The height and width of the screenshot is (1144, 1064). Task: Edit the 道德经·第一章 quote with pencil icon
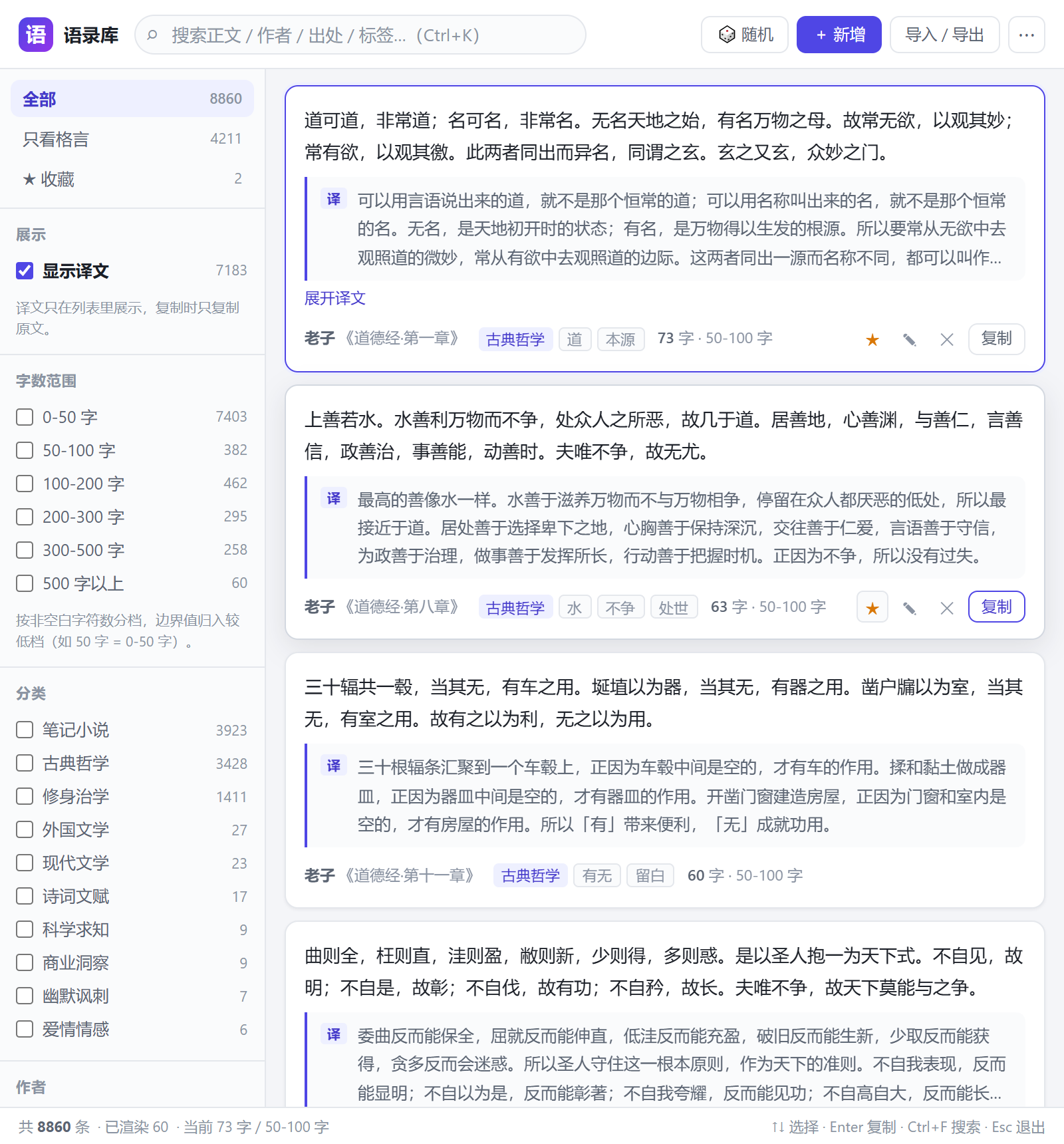[x=909, y=340]
